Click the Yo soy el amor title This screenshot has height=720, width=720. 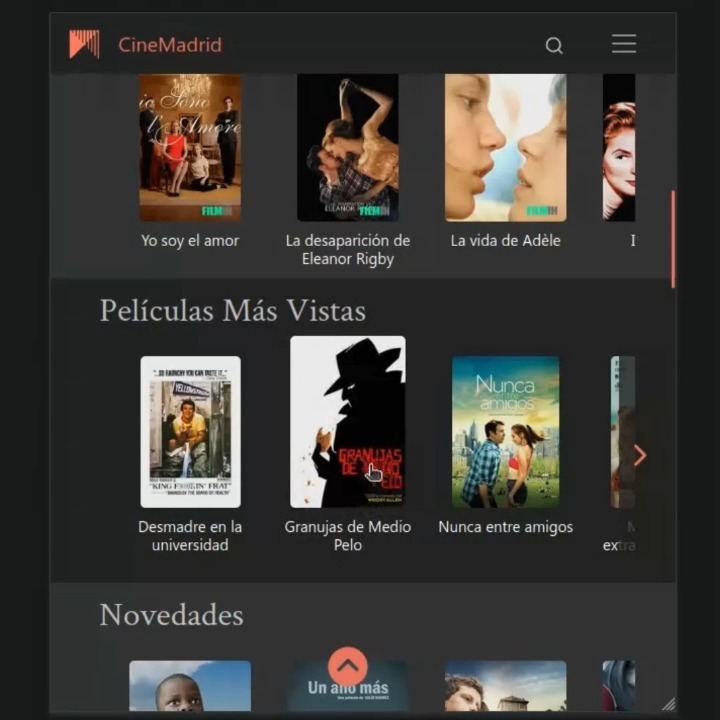190,241
